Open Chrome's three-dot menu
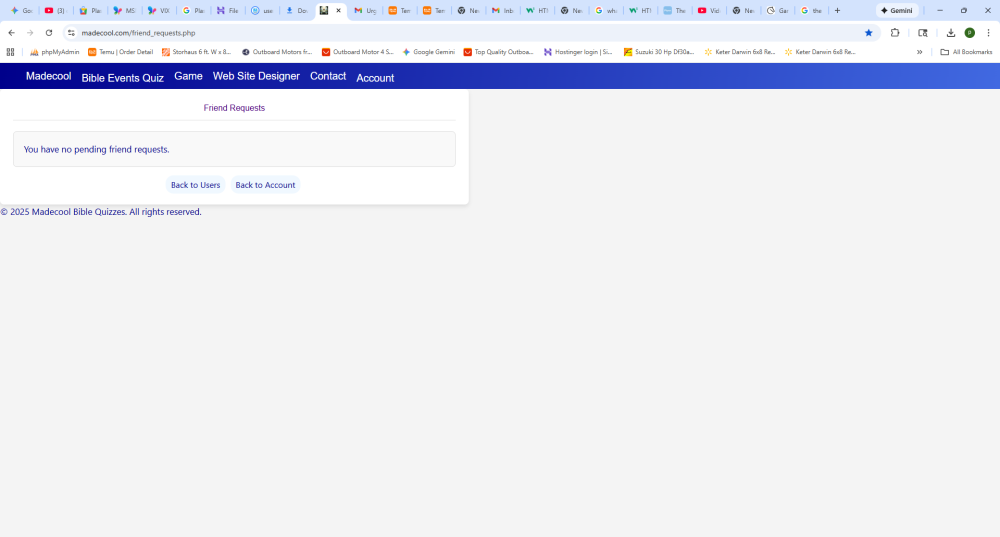The image size is (1000, 537). click(x=988, y=33)
